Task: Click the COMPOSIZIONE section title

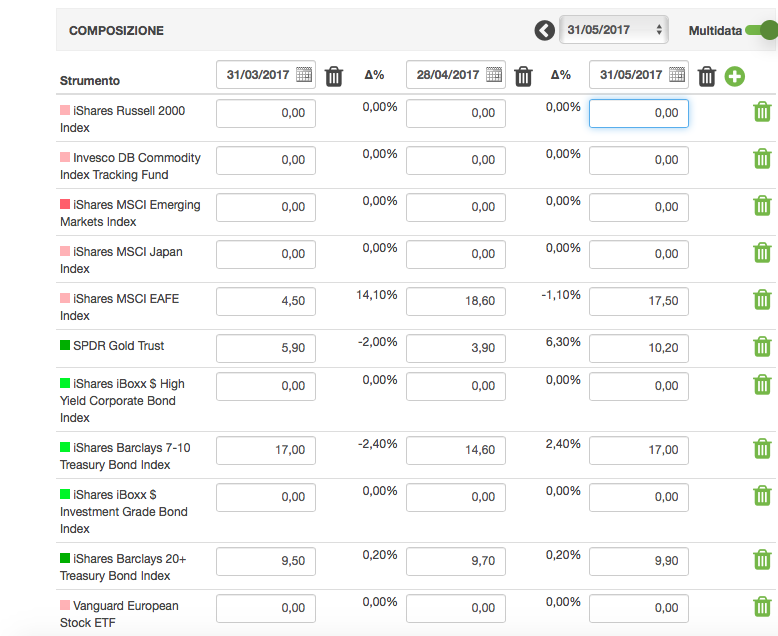Action: tap(116, 31)
